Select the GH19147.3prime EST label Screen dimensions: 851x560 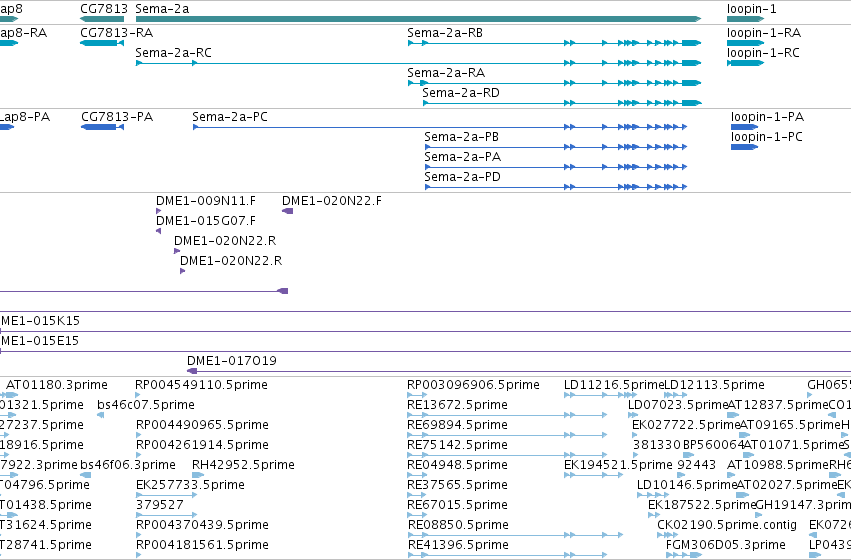[x=803, y=506]
